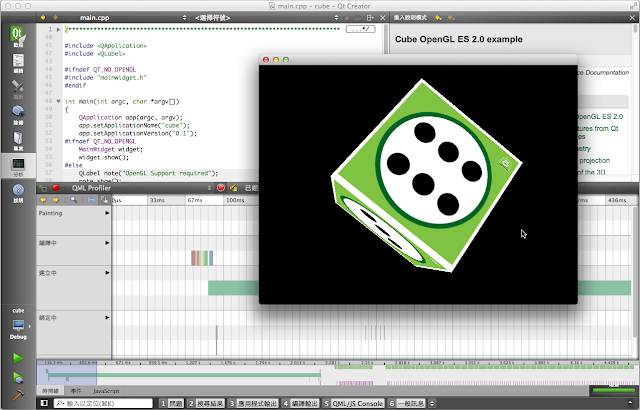Expand the second timeline category below Painting
The width and height of the screenshot is (640, 410).
(x=107, y=243)
